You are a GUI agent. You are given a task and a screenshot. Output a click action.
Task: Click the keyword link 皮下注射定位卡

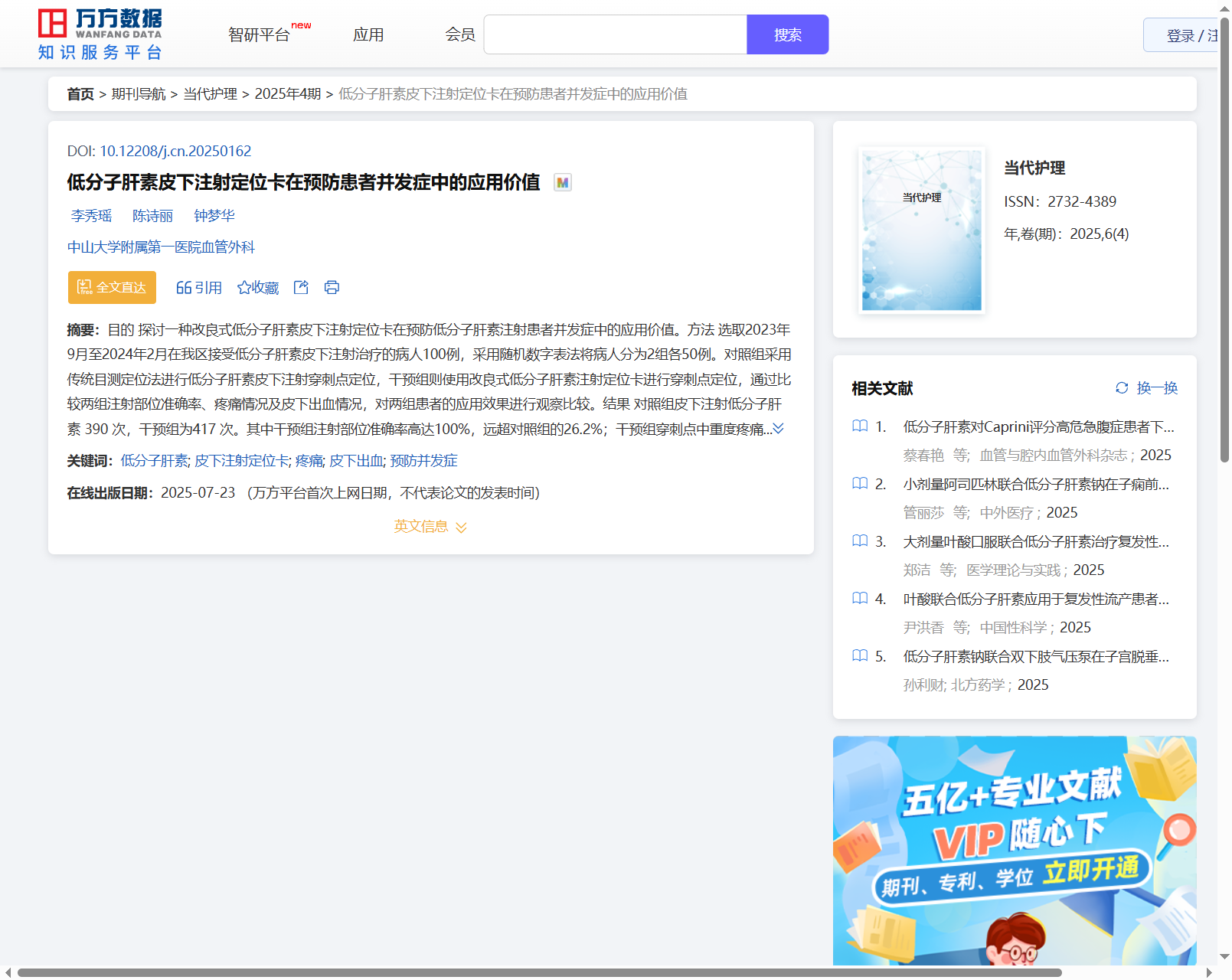coord(242,461)
